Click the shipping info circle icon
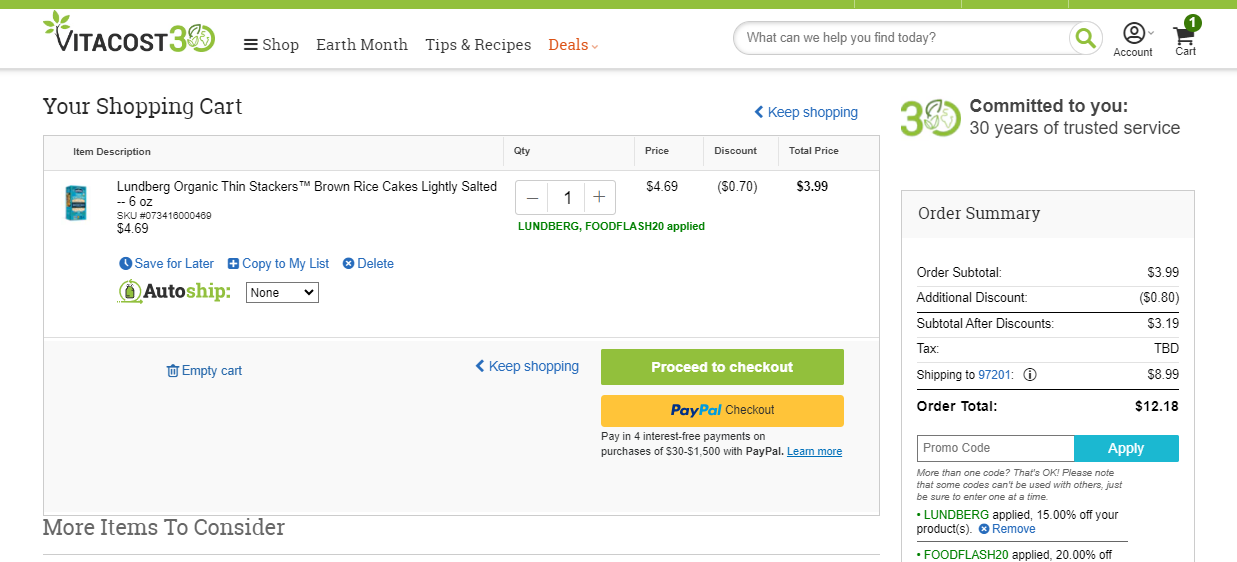The width and height of the screenshot is (1237, 562). 1030,375
